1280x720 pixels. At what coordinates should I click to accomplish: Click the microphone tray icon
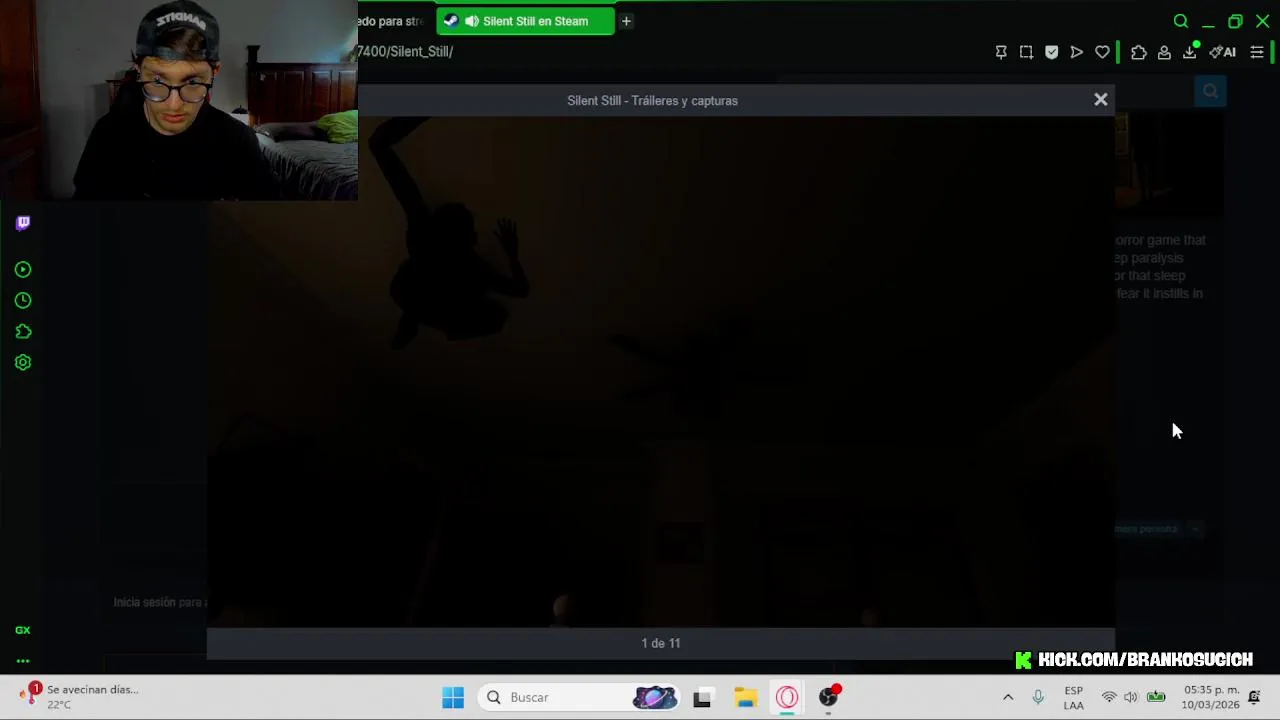pos(1038,697)
